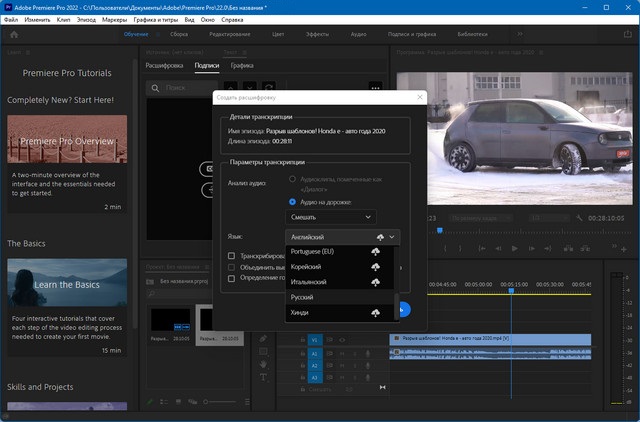Select the 'Аудио на дорожке' radio button
This screenshot has height=422, width=640.
coord(292,201)
